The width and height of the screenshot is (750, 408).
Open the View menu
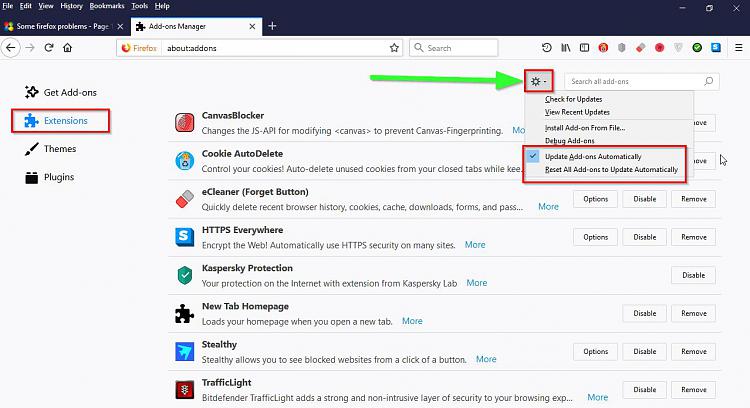(x=45, y=6)
